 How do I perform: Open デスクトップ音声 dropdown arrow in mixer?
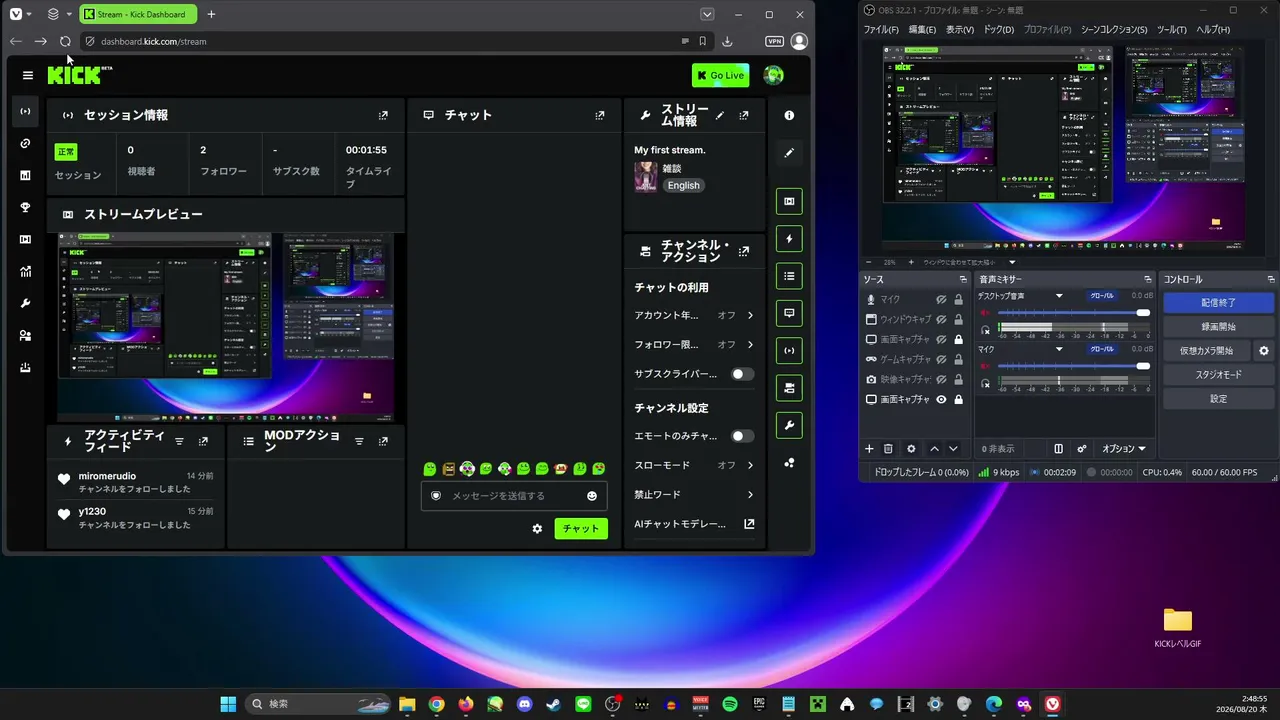[x=1059, y=296]
